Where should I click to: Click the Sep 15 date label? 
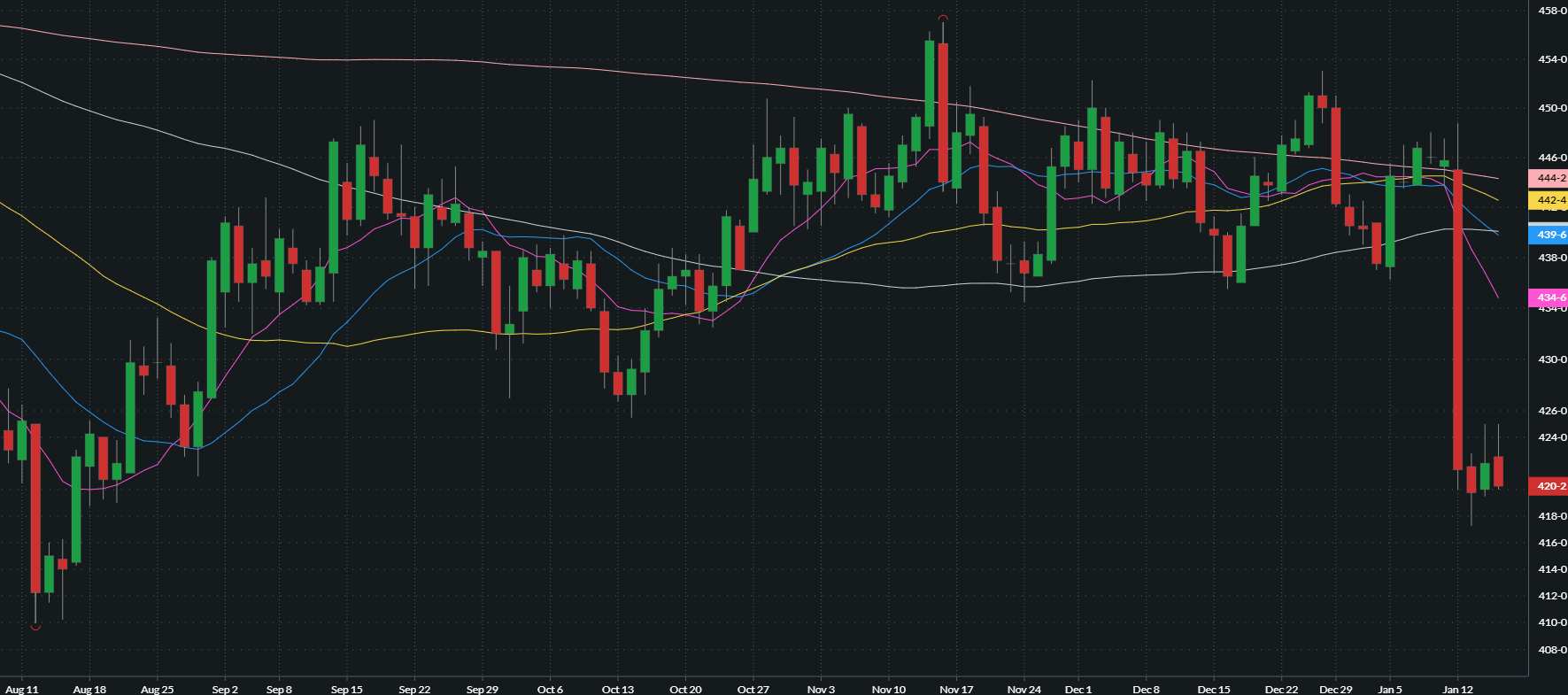click(346, 689)
